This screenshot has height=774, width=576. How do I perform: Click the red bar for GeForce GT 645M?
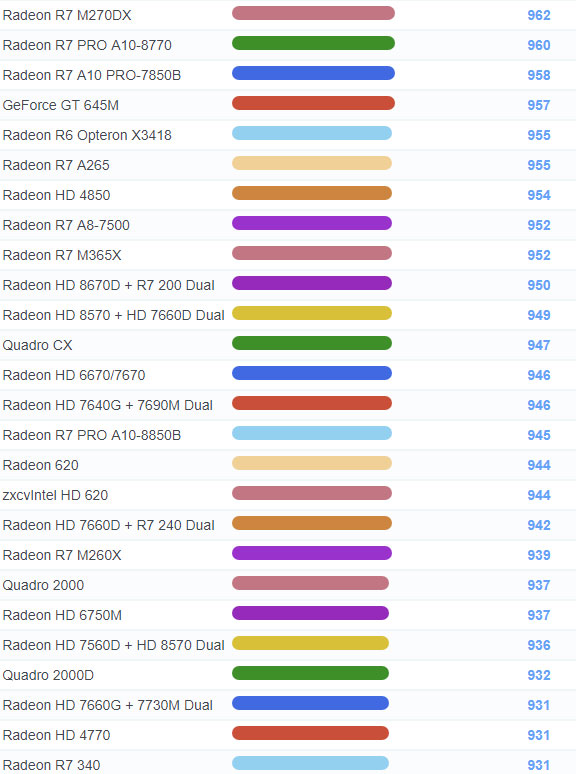pos(313,103)
